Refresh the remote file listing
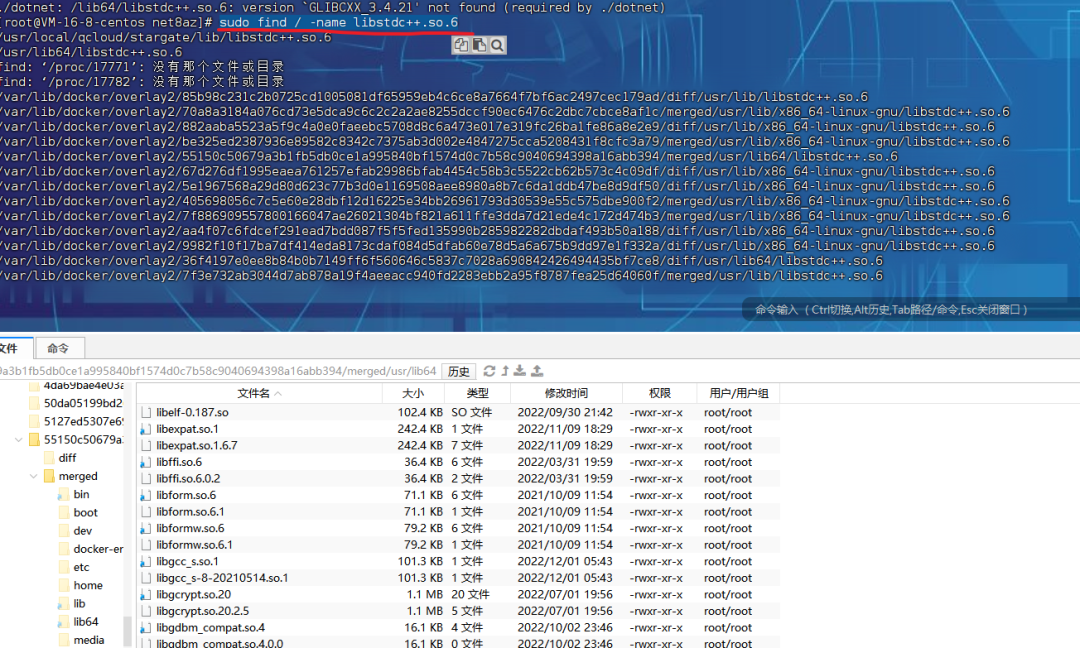The image size is (1080, 648). tap(489, 369)
